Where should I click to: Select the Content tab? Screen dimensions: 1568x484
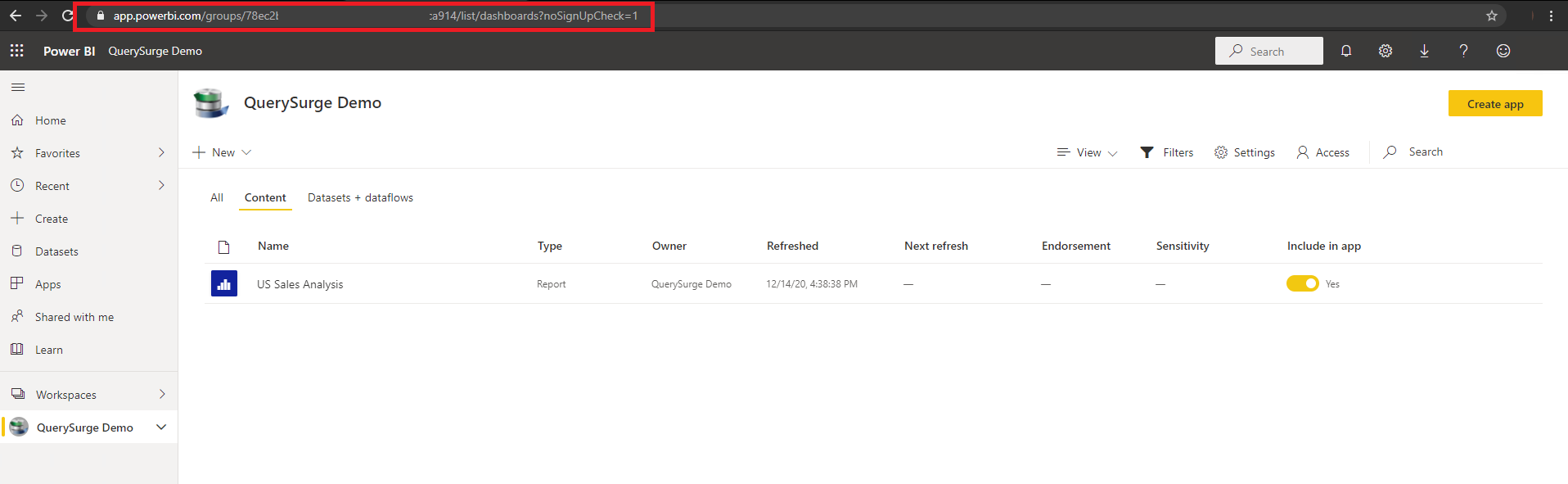pyautogui.click(x=265, y=197)
